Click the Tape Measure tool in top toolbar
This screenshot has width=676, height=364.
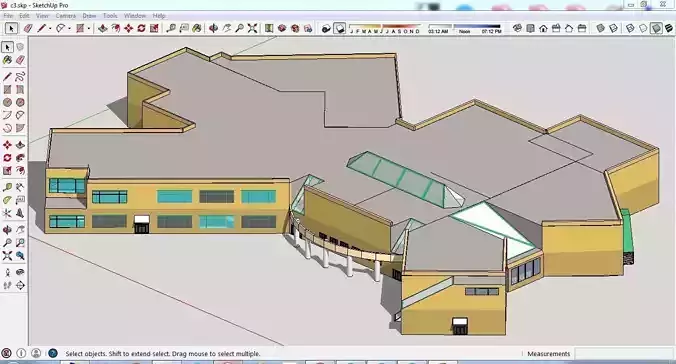[171, 28]
